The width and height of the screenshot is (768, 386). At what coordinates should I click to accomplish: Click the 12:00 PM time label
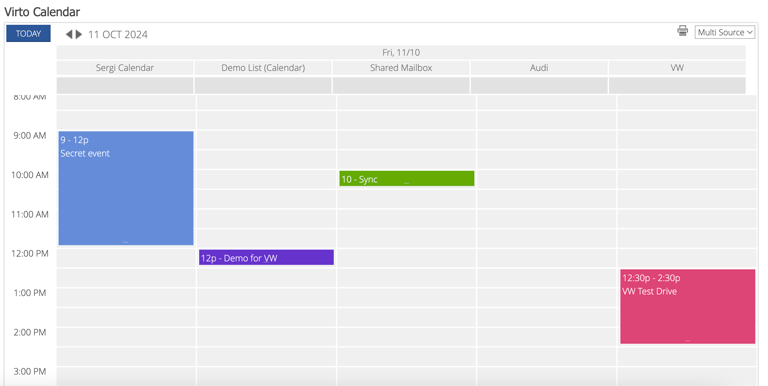[x=30, y=253]
